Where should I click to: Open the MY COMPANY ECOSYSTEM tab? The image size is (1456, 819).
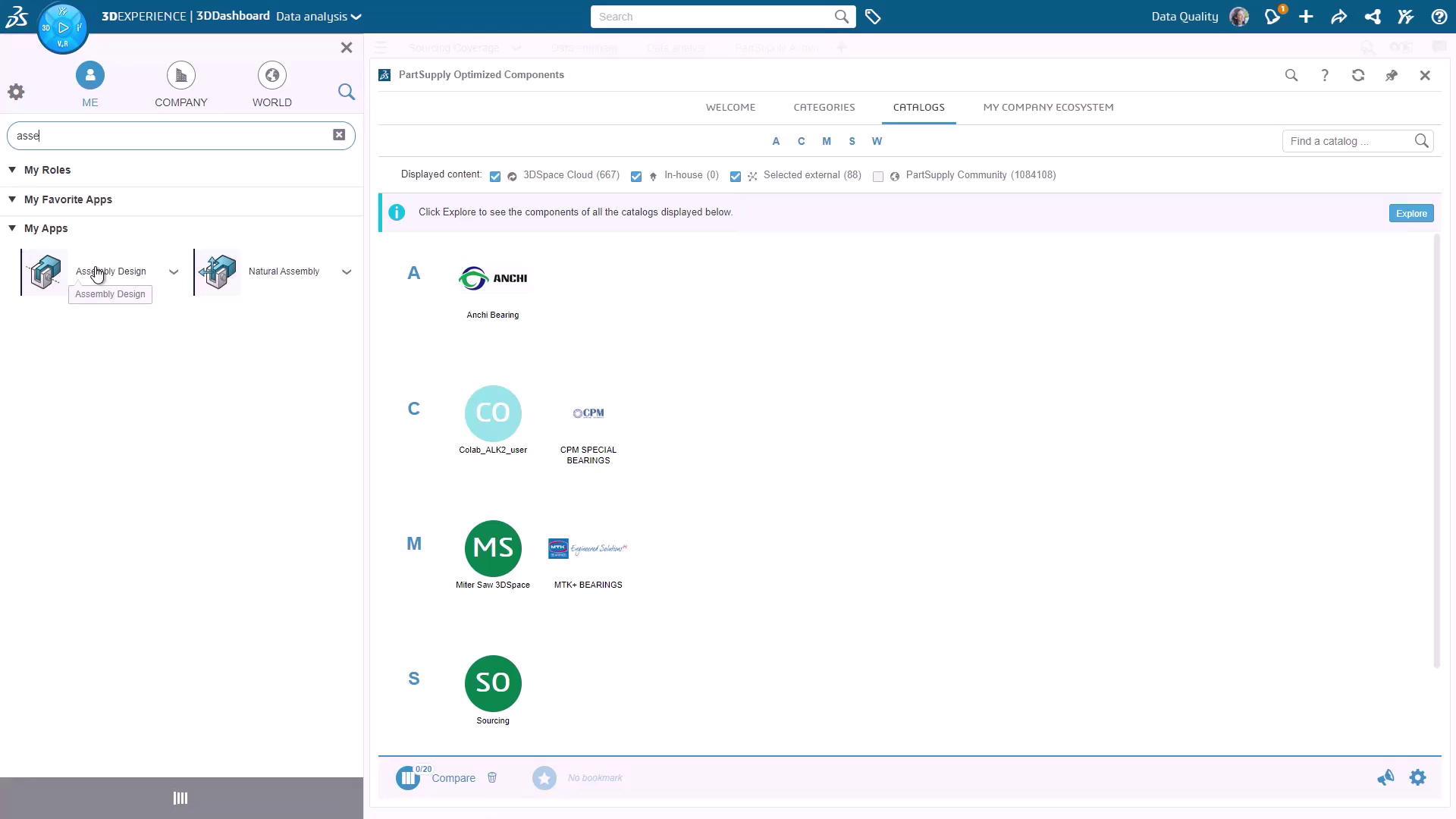pyautogui.click(x=1048, y=107)
